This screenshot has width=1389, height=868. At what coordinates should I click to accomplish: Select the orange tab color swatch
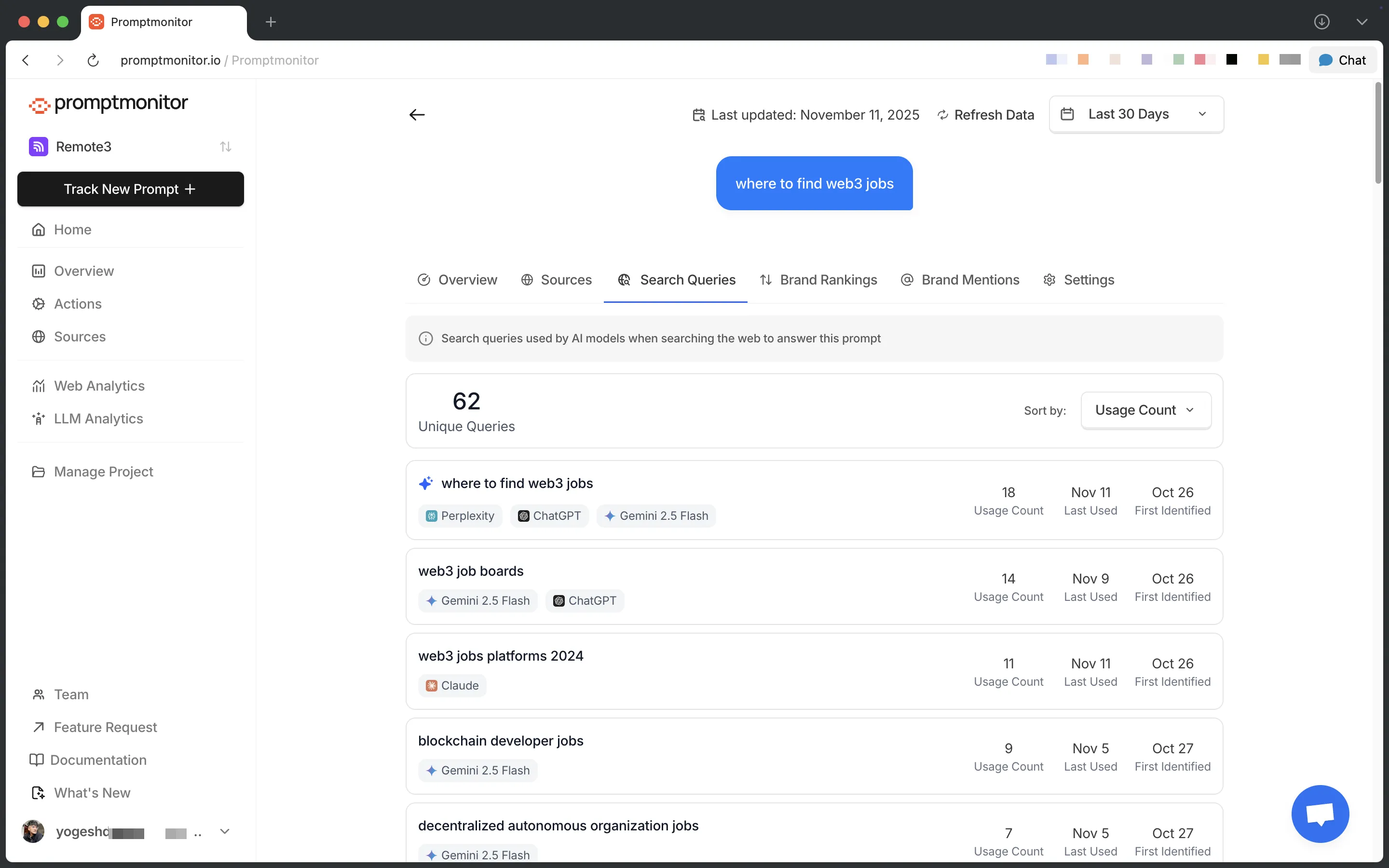(x=1083, y=59)
